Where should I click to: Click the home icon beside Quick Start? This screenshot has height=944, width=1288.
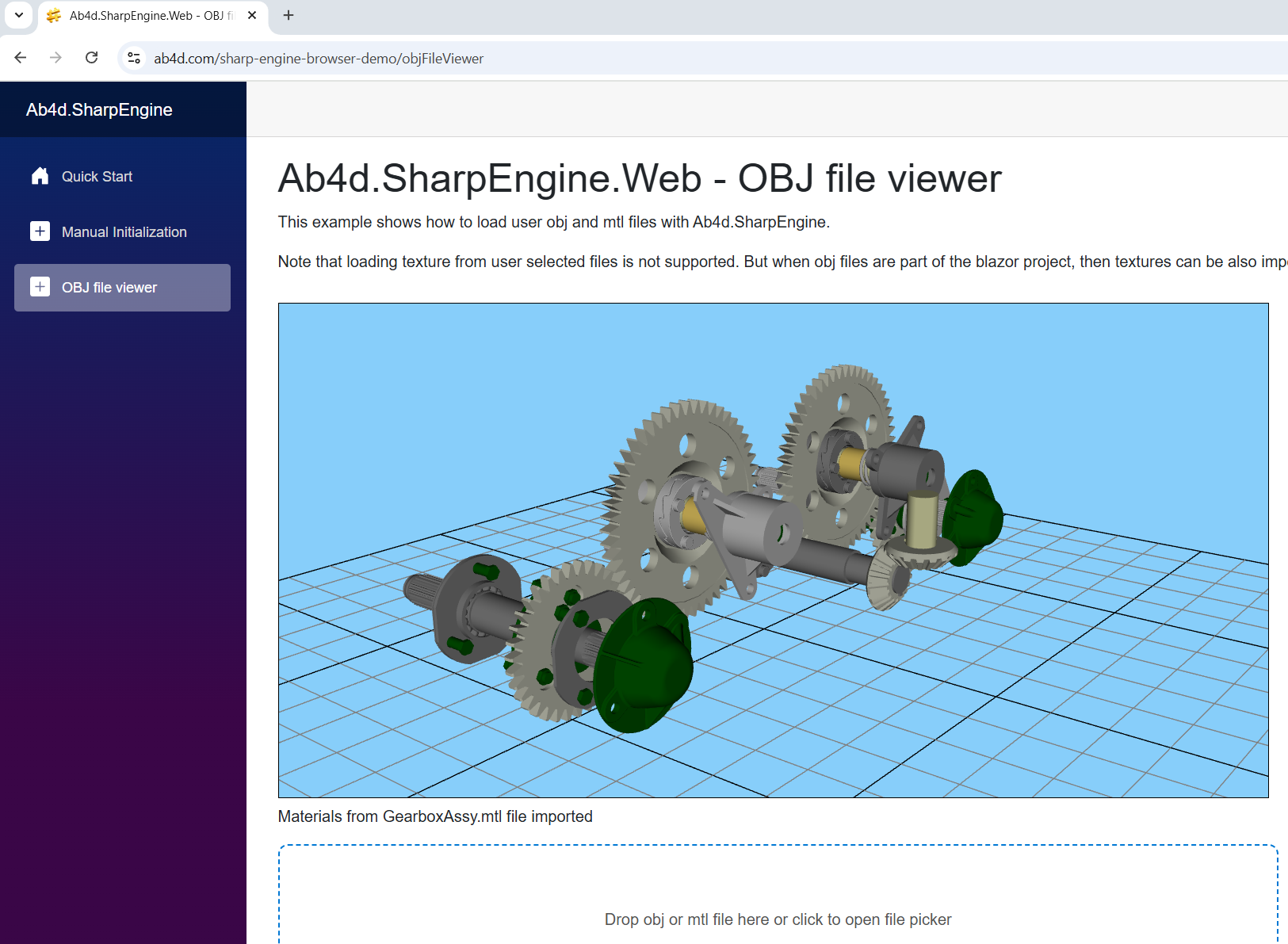click(40, 176)
